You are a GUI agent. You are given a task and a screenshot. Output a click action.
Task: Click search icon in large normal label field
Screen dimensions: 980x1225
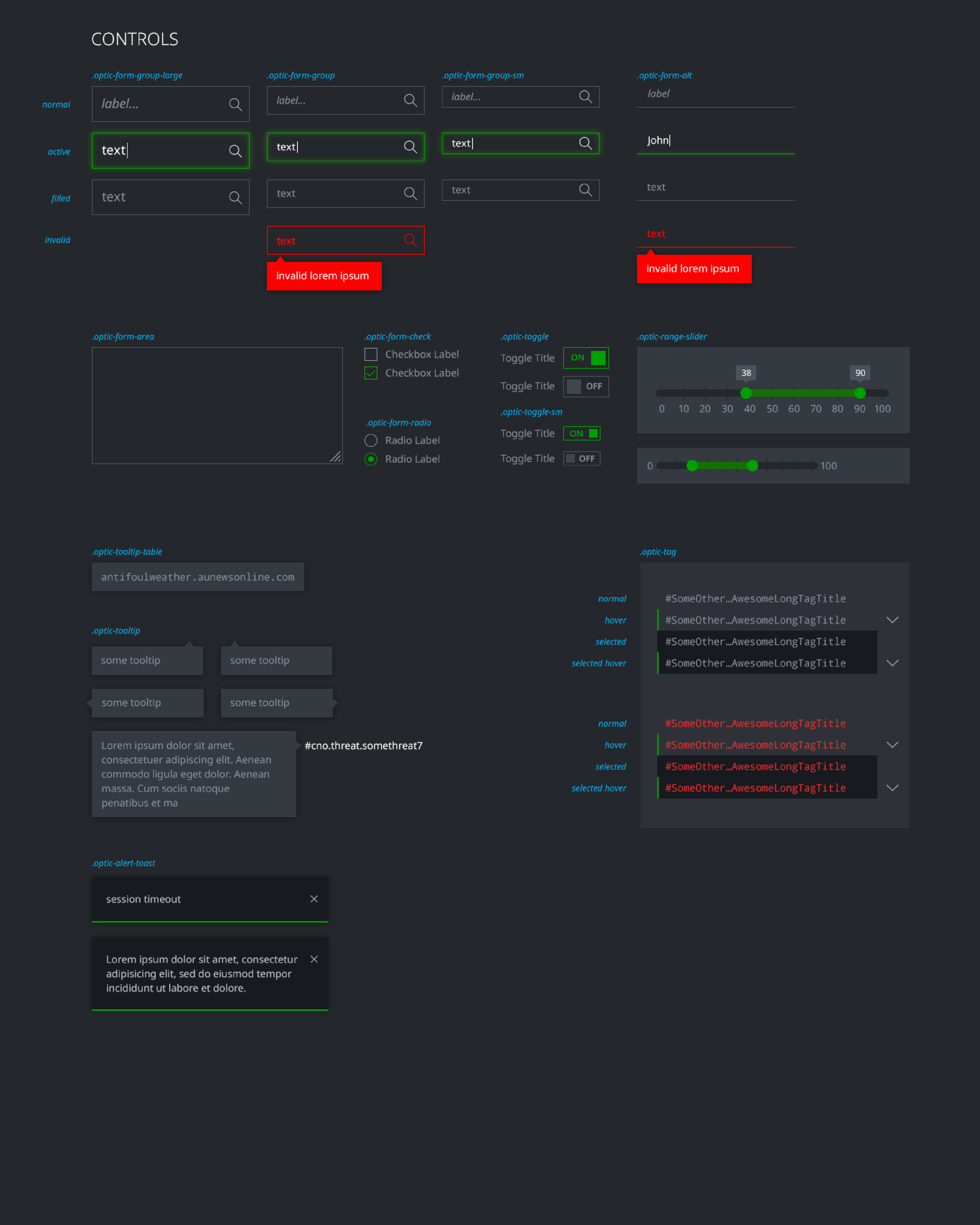coord(235,104)
